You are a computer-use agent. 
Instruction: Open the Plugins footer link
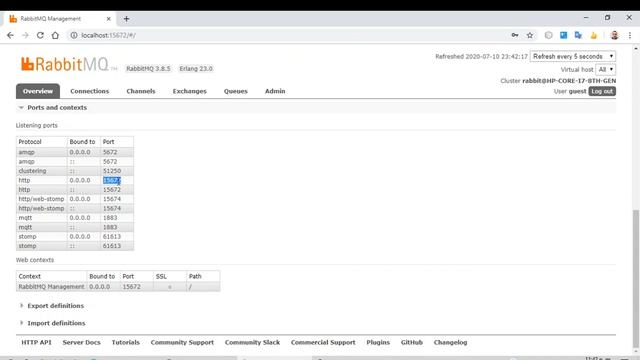pos(378,342)
